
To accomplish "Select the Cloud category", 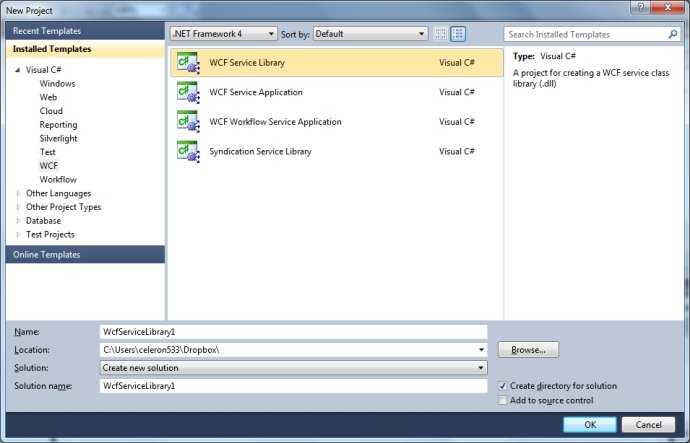I will click(x=51, y=111).
